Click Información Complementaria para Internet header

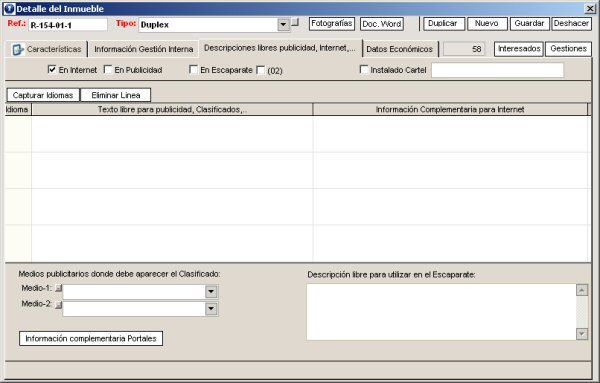(x=450, y=109)
